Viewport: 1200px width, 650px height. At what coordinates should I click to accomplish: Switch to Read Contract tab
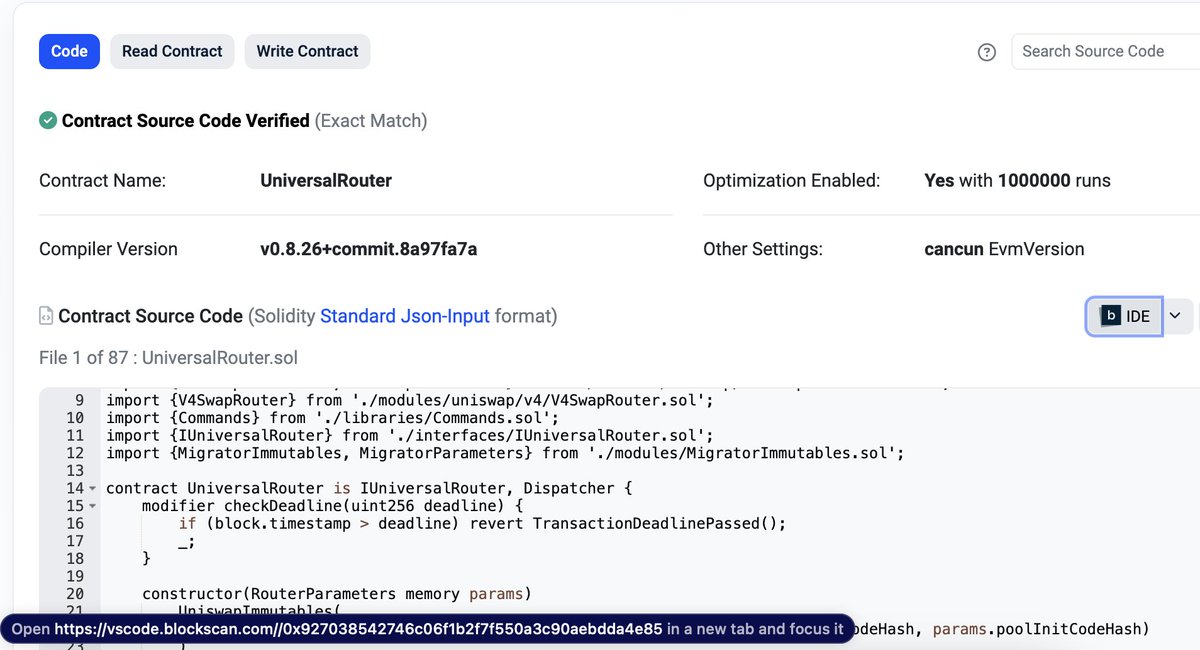pyautogui.click(x=172, y=51)
